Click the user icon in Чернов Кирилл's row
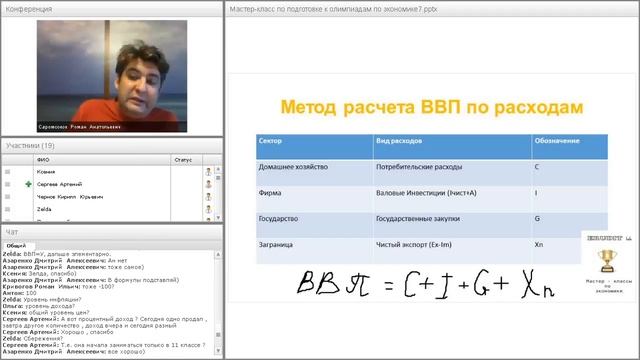This screenshot has width=640, height=360. 208,197
